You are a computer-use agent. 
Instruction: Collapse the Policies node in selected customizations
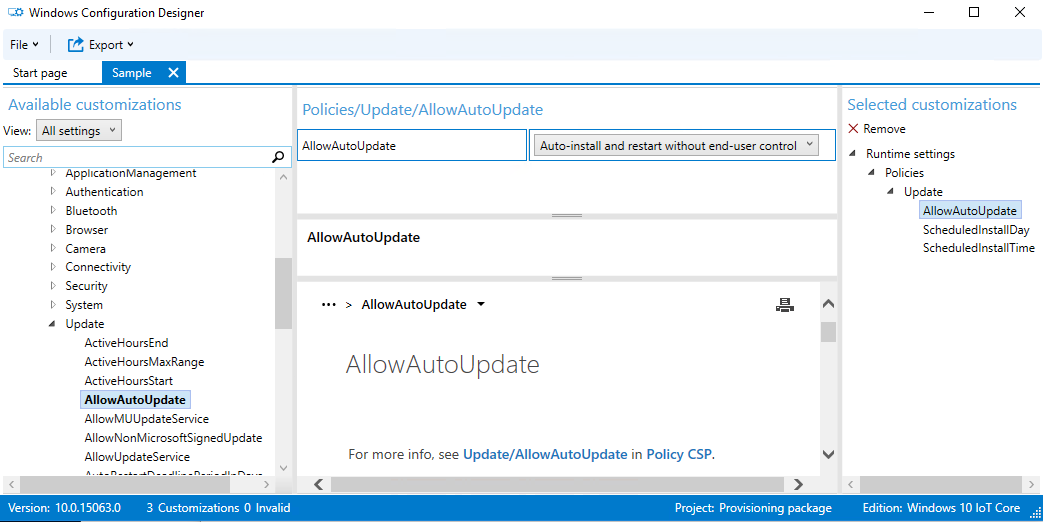point(871,172)
